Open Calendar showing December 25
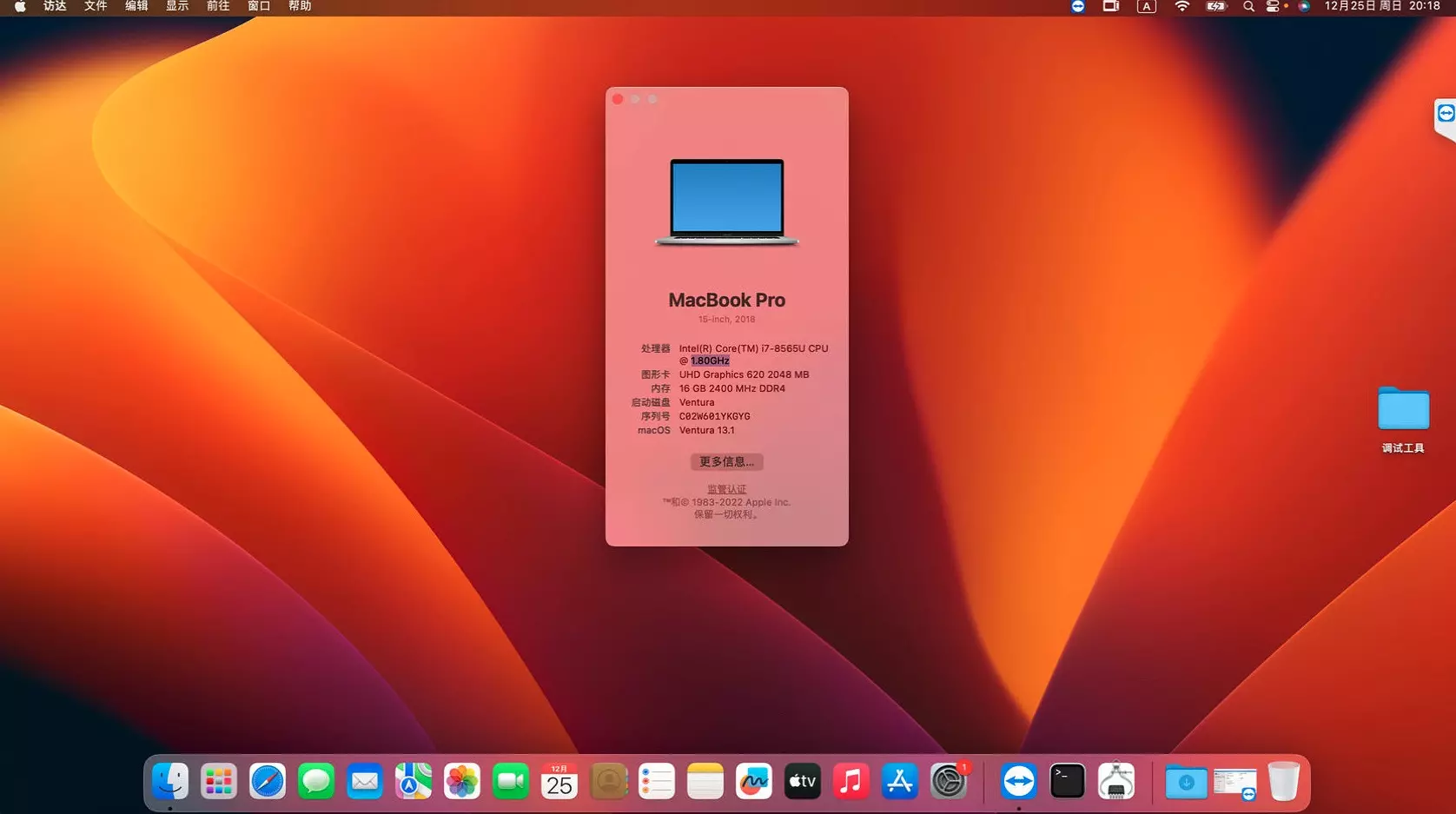Image resolution: width=1456 pixels, height=814 pixels. click(559, 781)
